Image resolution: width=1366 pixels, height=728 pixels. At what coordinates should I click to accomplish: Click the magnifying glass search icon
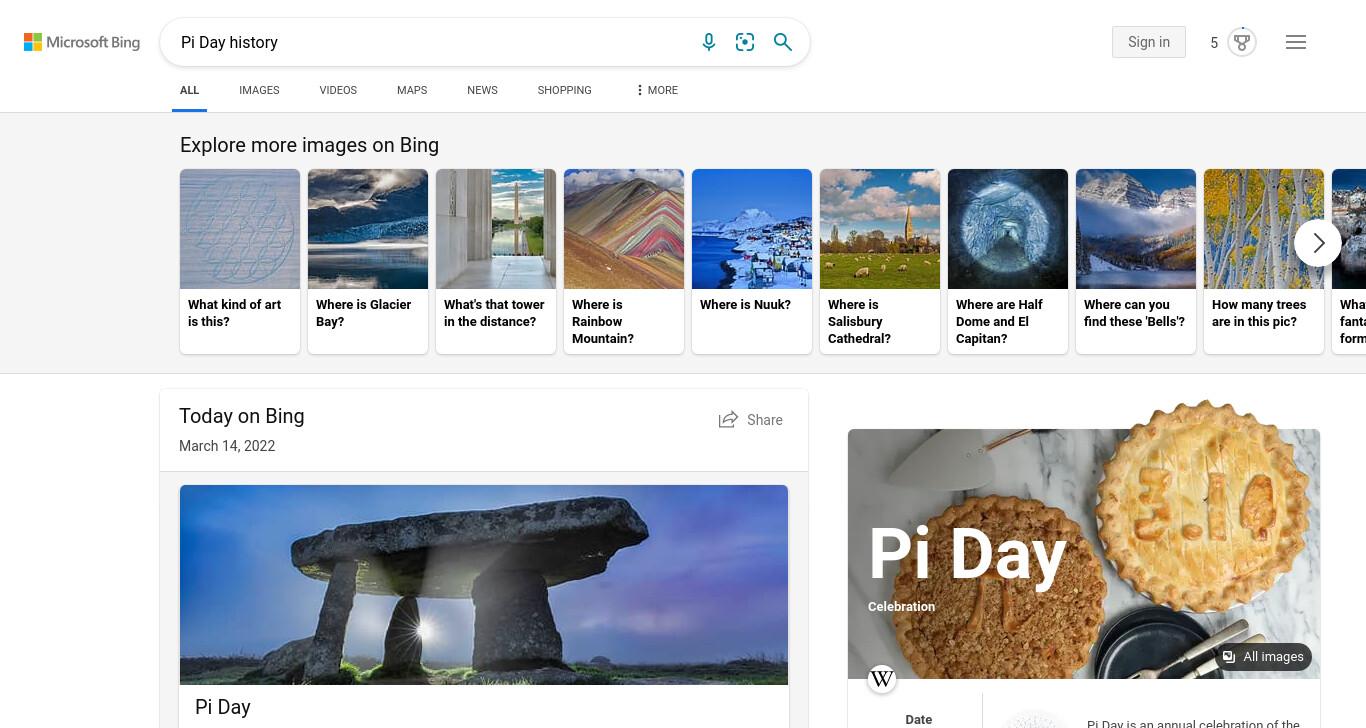click(783, 42)
